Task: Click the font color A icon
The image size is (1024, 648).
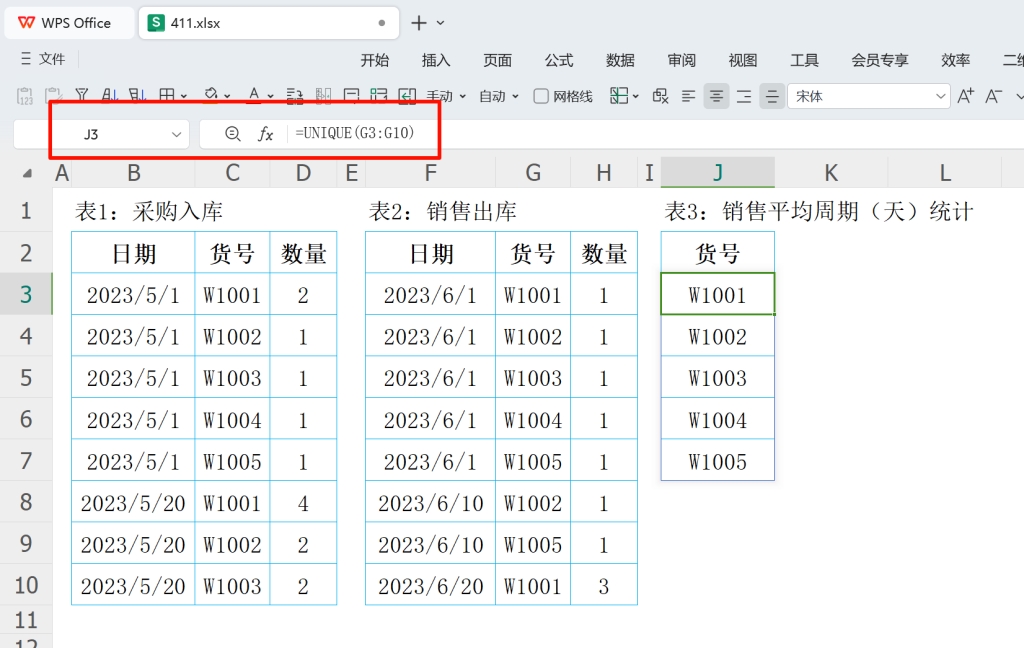Action: point(254,96)
